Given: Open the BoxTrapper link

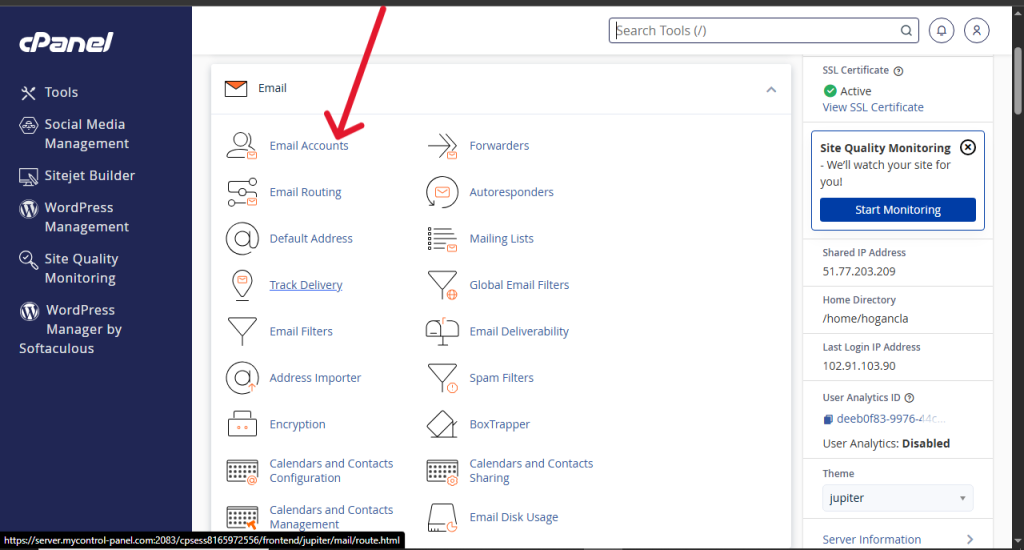Looking at the screenshot, I should point(500,424).
